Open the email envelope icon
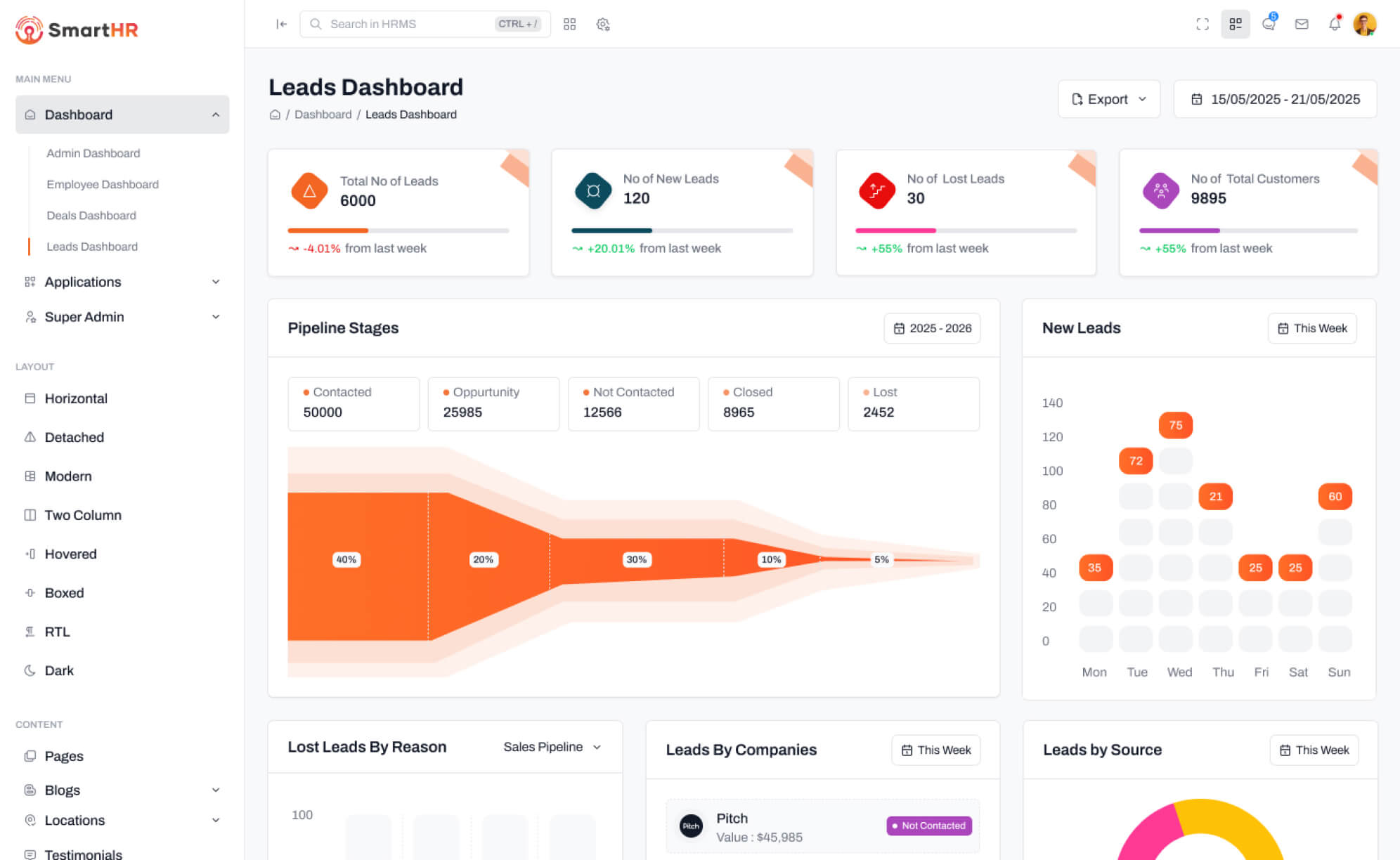This screenshot has height=860, width=1400. click(1302, 24)
